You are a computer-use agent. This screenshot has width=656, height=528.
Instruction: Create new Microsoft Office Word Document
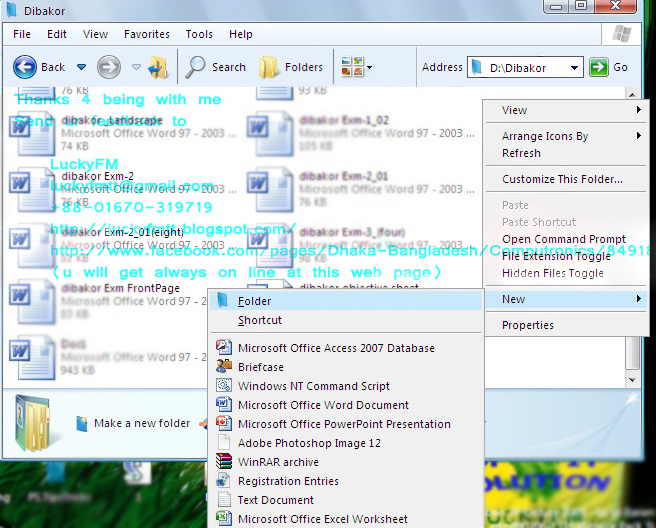346,405
